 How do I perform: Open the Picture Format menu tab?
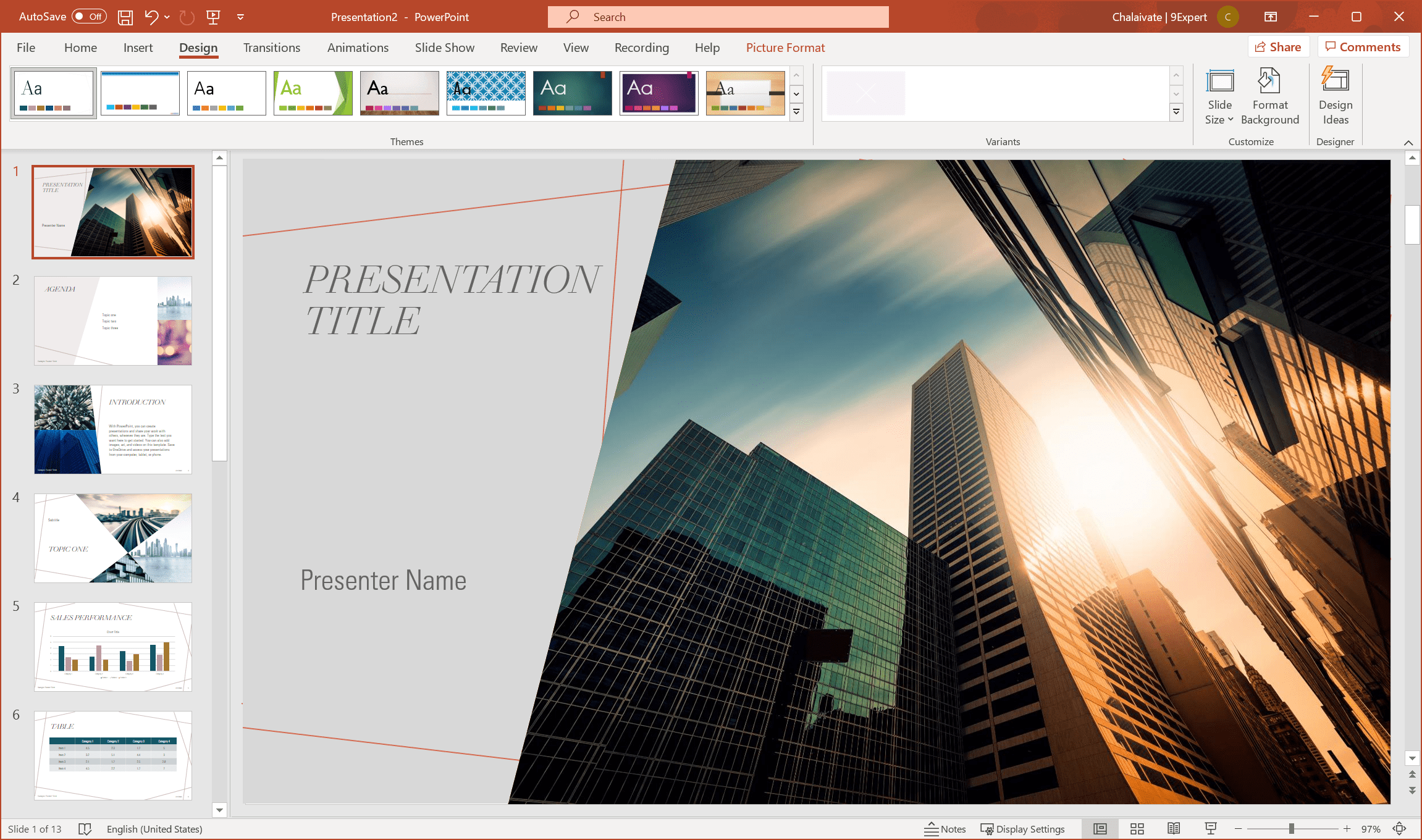(786, 47)
